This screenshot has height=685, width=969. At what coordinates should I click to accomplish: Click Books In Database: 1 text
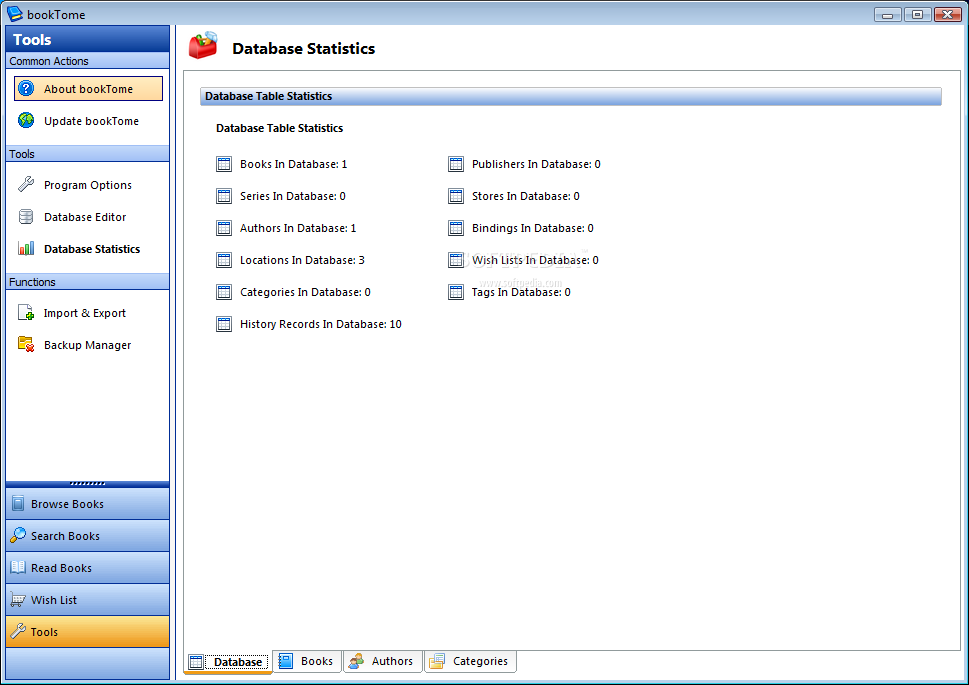click(294, 164)
